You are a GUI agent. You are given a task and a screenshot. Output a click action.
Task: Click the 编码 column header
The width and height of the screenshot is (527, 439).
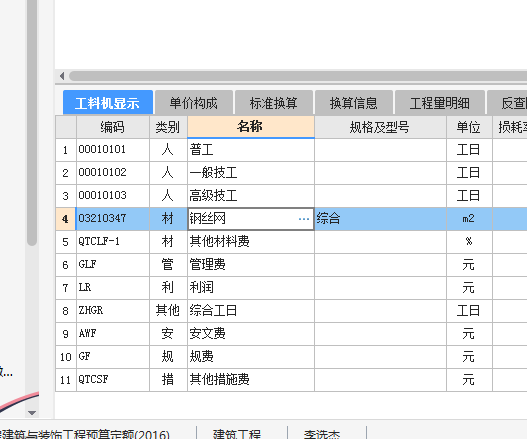pyautogui.click(x=113, y=127)
